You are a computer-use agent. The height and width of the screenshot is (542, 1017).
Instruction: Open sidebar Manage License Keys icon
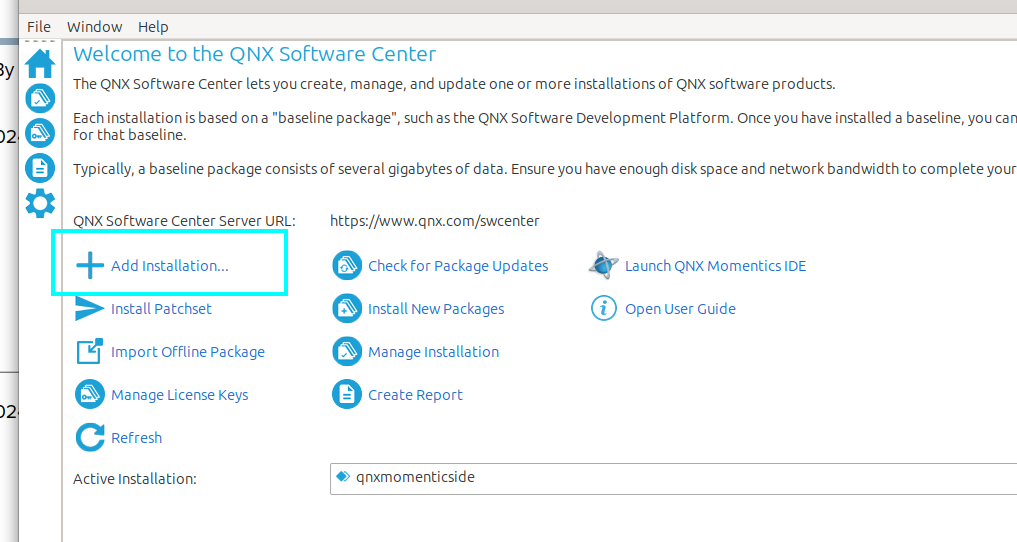click(40, 133)
